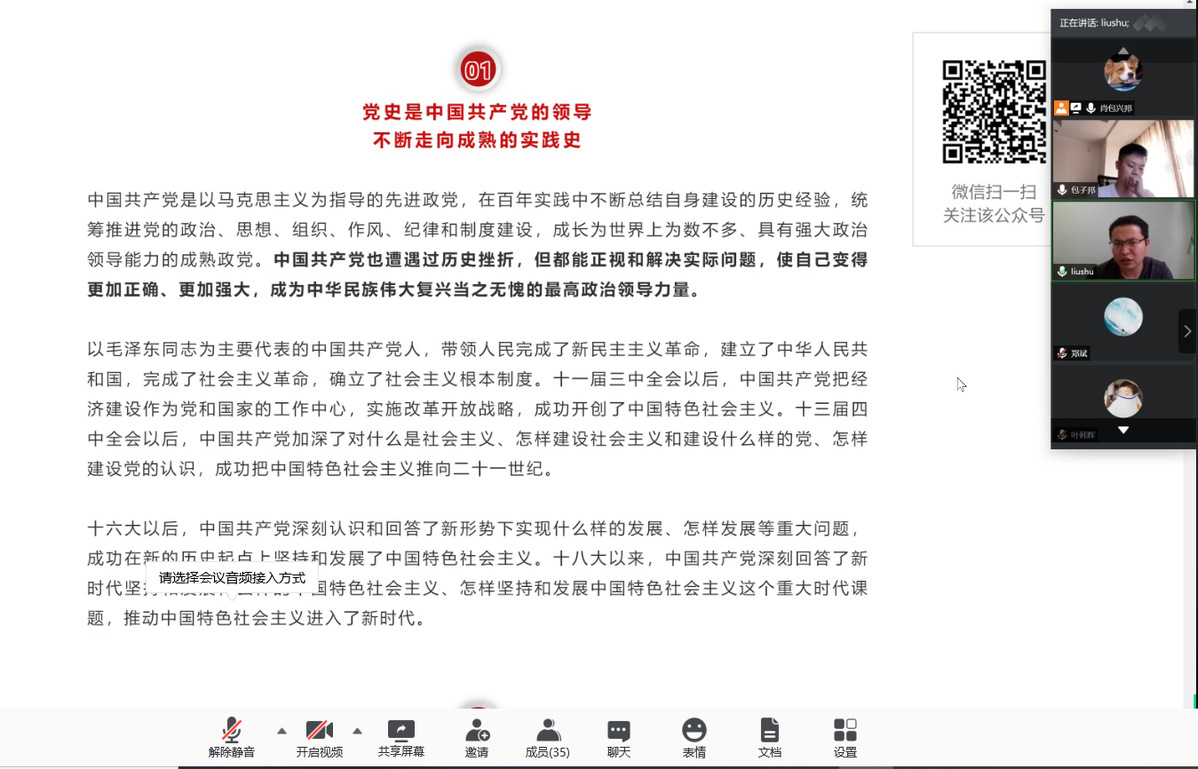Click the 正在讲话: liushu speaker bar
This screenshot has height=769, width=1198.
pyautogui.click(x=1123, y=23)
